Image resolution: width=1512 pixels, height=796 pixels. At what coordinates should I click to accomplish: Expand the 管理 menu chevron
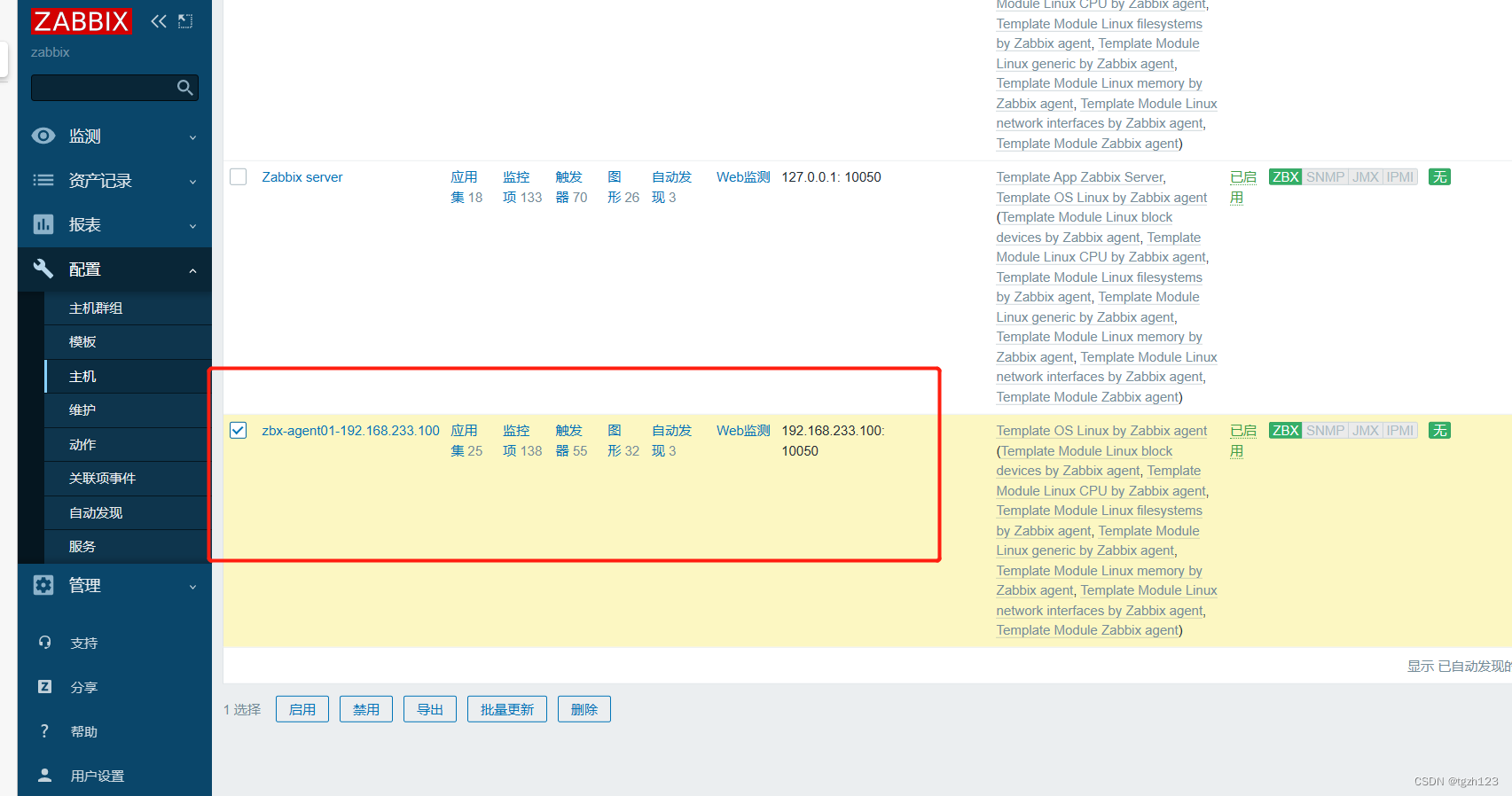click(192, 587)
